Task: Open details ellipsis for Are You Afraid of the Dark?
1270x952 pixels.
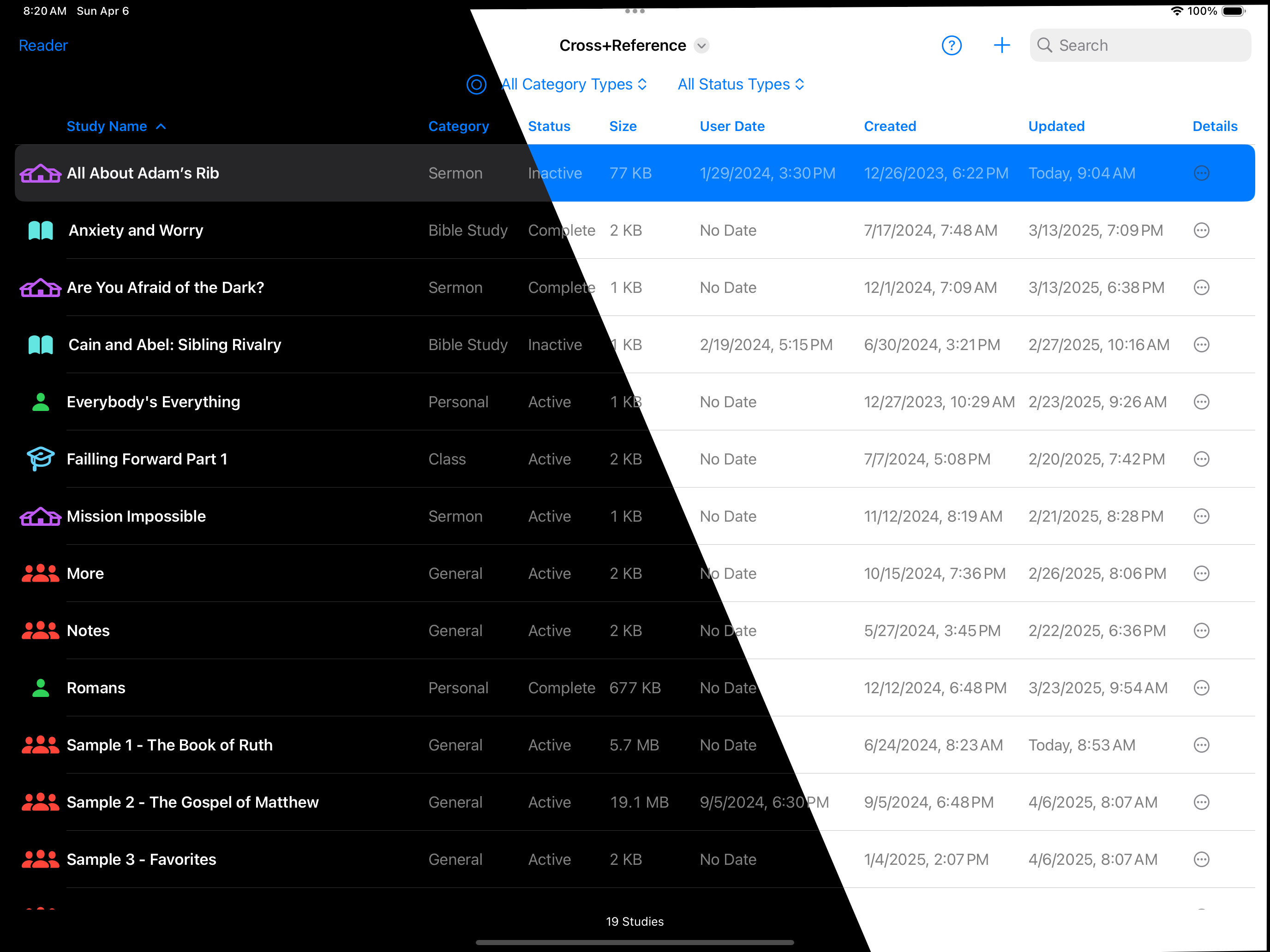Action: [1201, 287]
